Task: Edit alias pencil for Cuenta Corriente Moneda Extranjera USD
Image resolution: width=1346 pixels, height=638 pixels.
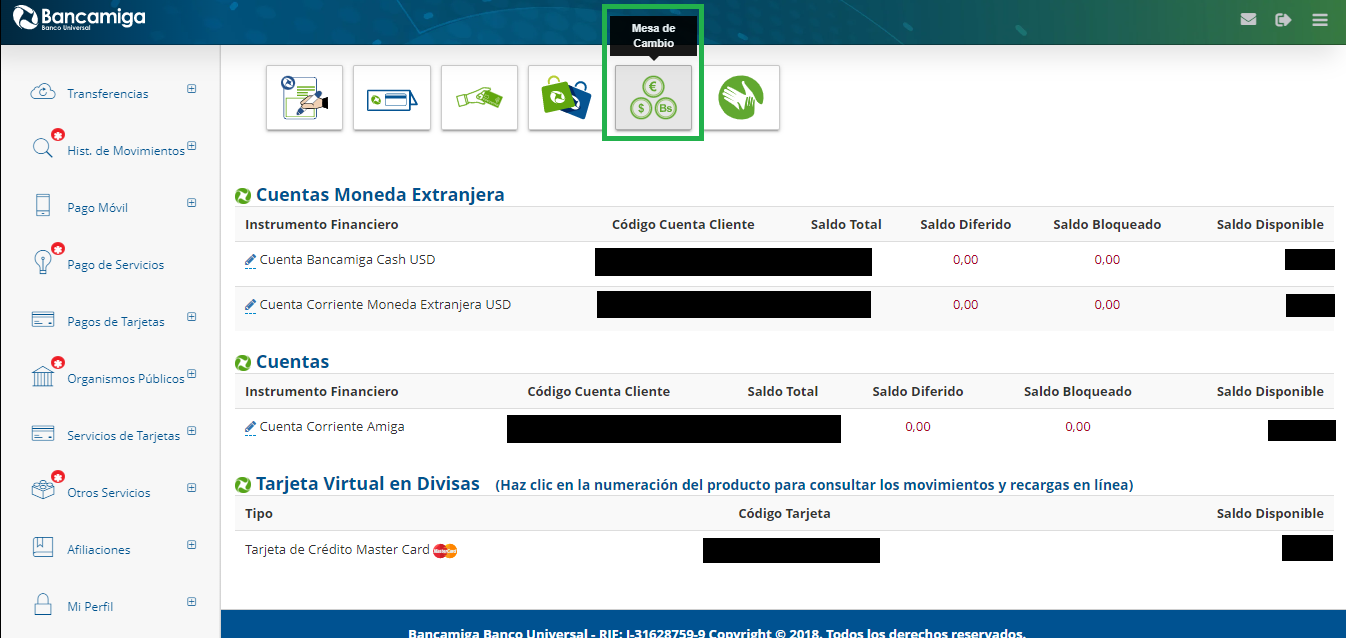Action: (250, 306)
